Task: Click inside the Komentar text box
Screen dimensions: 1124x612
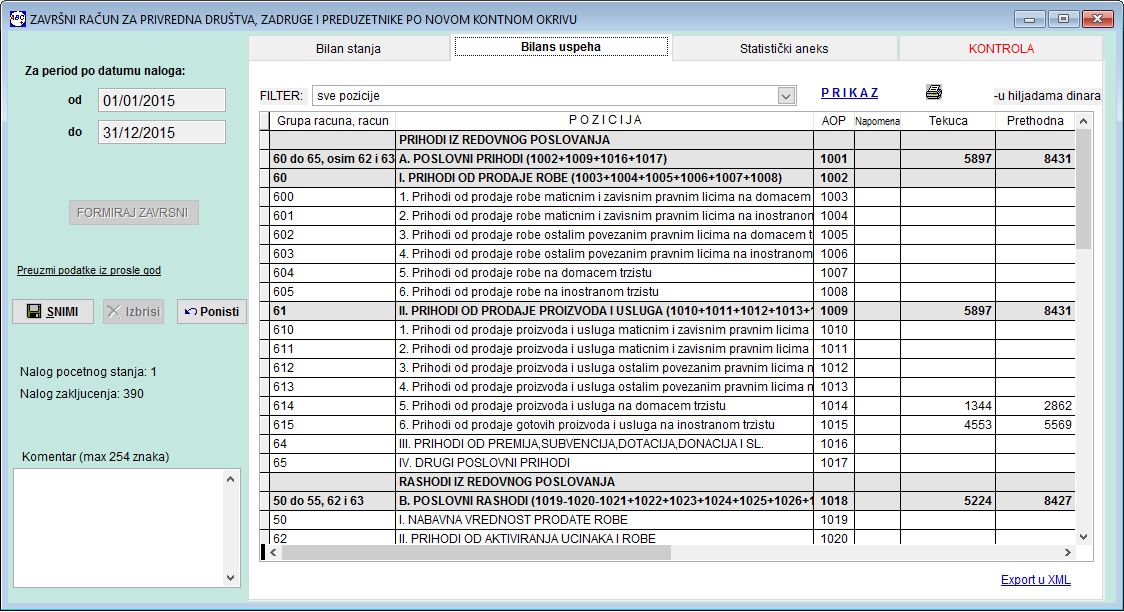Action: click(118, 528)
